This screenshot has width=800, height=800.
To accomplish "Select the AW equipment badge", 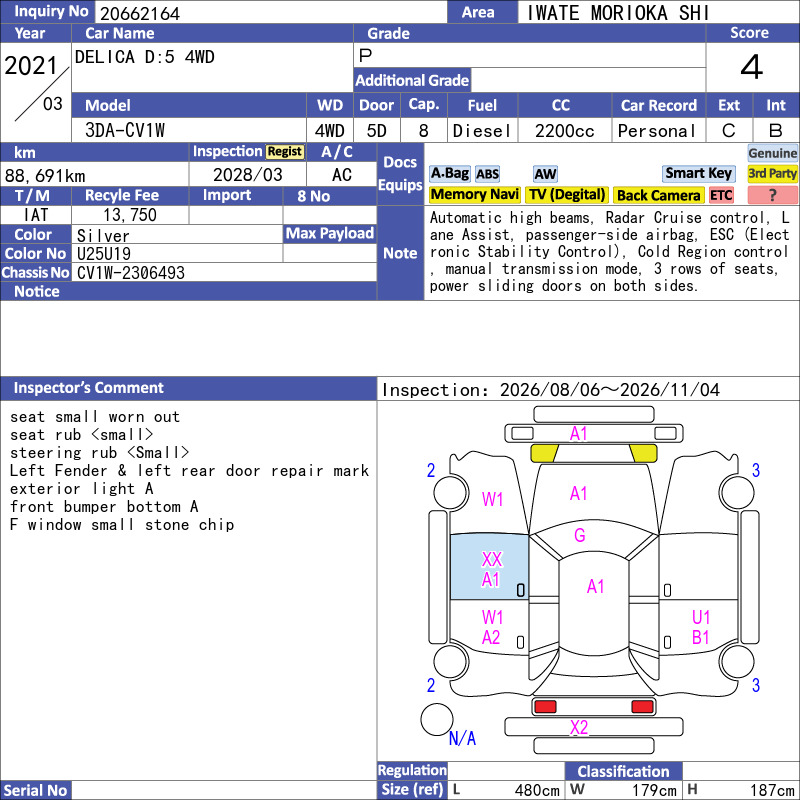I will pos(545,174).
